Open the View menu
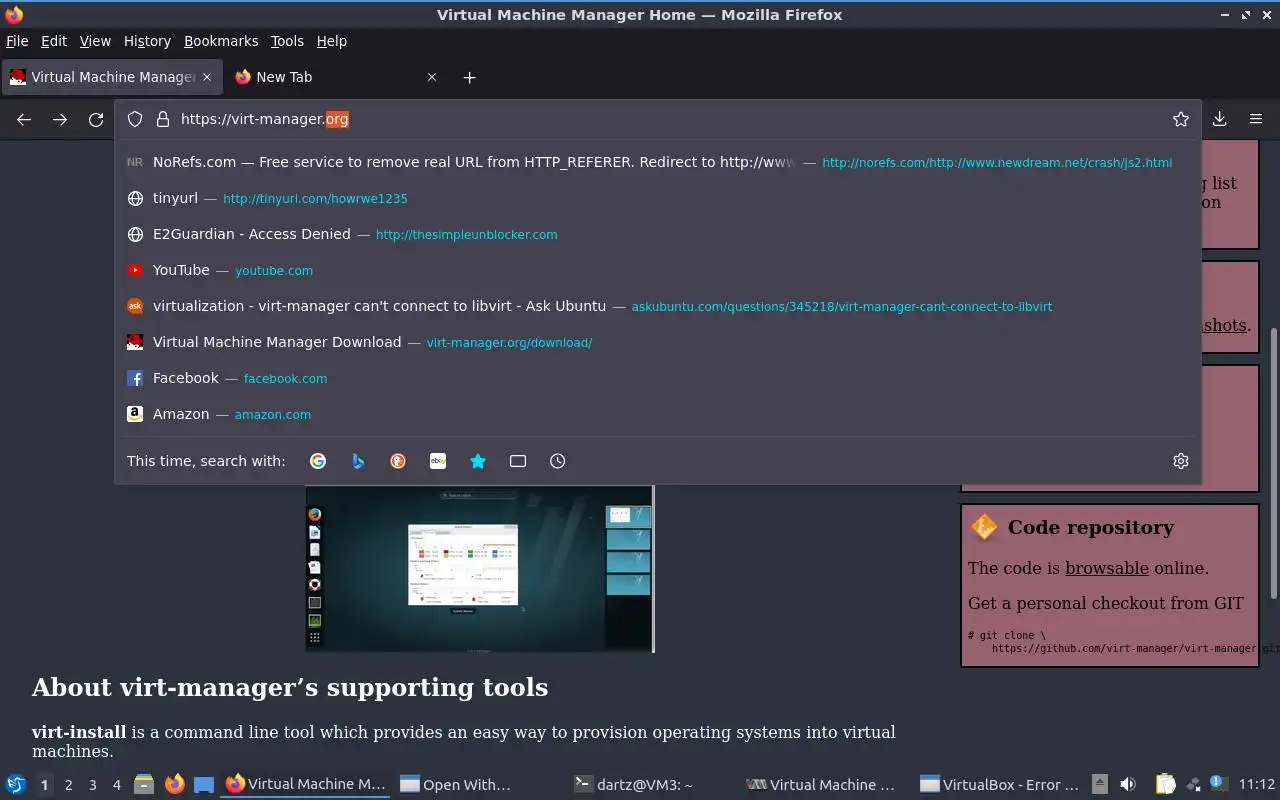 click(95, 41)
